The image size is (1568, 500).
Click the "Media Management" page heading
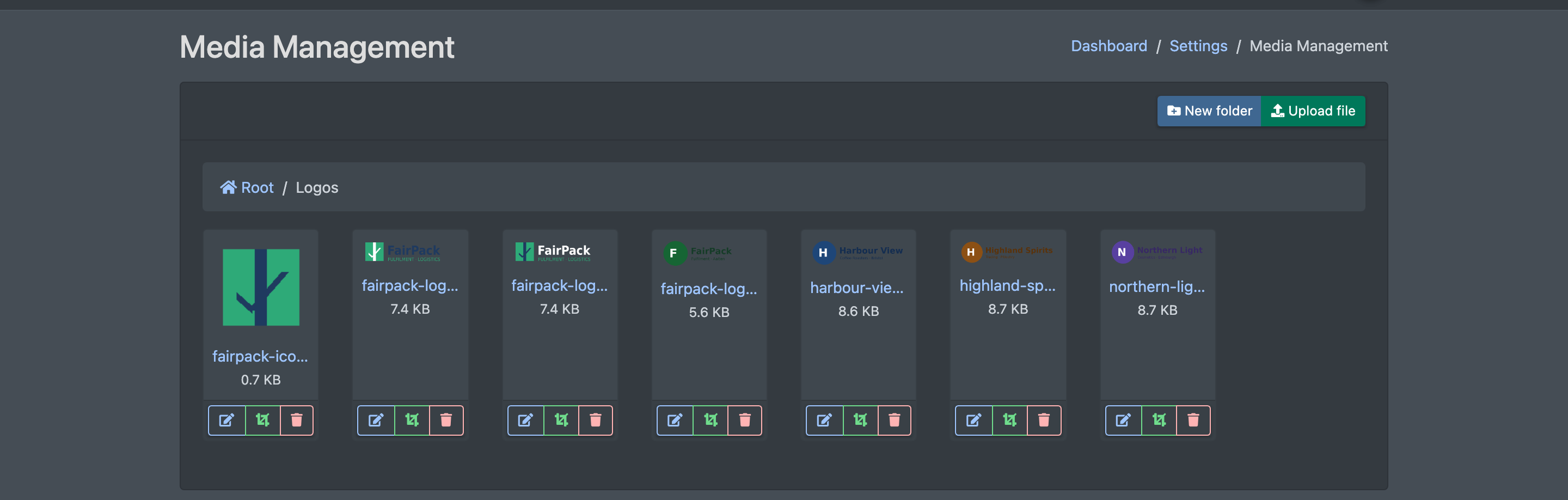coord(316,47)
